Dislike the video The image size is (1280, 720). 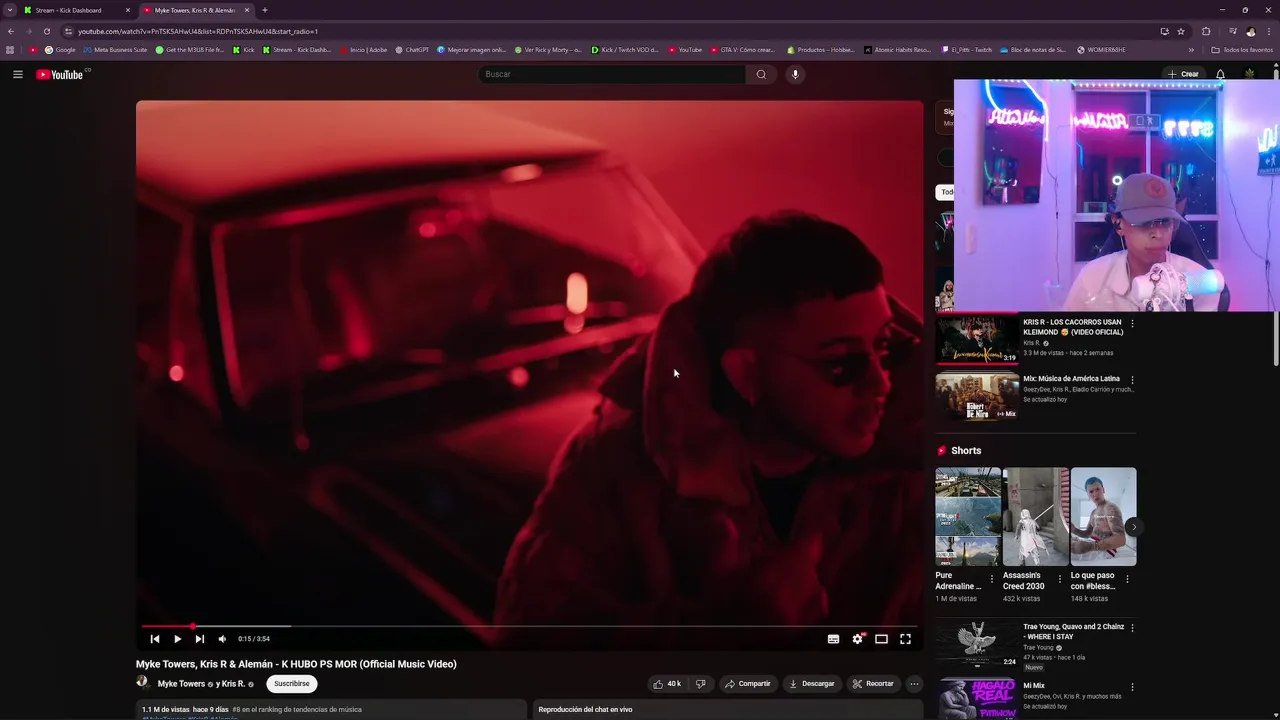700,684
